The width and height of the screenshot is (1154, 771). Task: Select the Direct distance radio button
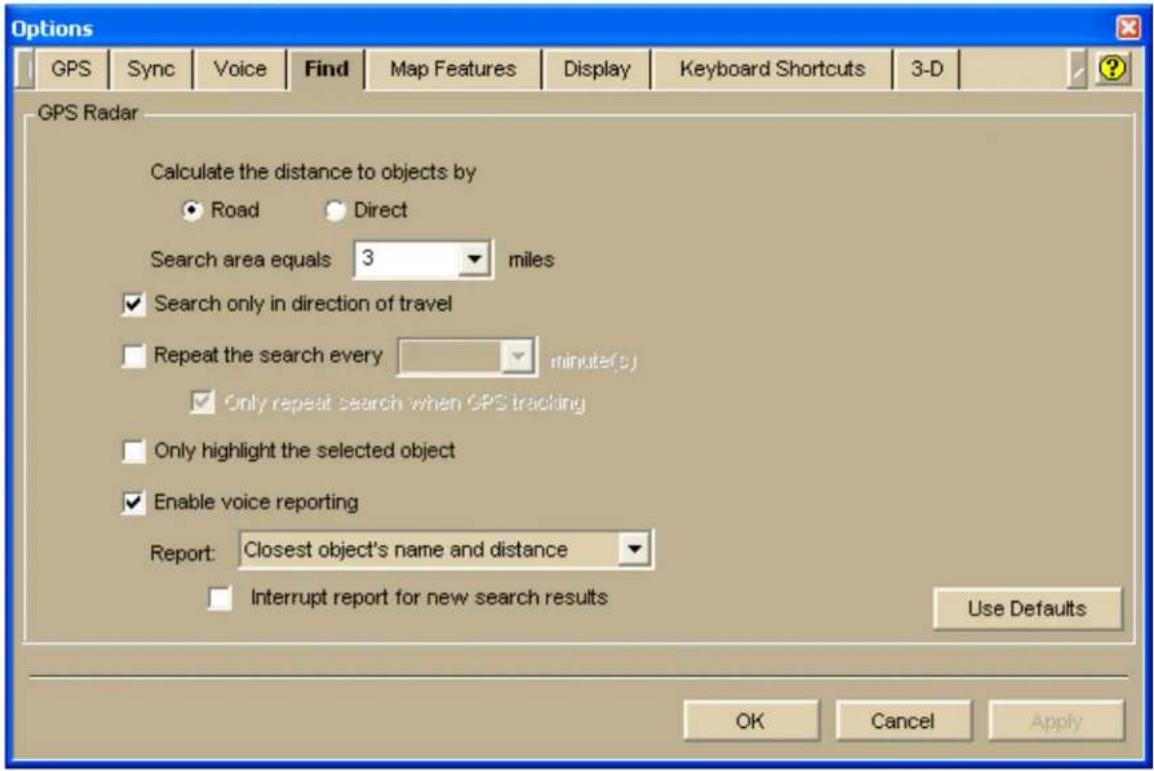pyautogui.click(x=335, y=210)
